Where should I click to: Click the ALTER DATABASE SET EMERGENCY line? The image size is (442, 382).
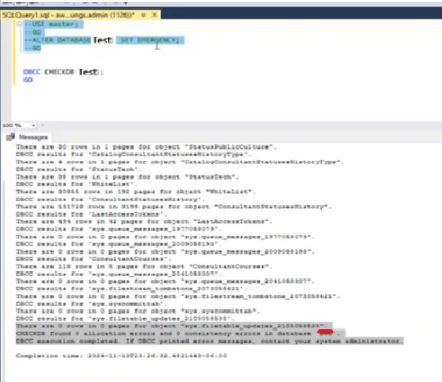[x=103, y=40]
